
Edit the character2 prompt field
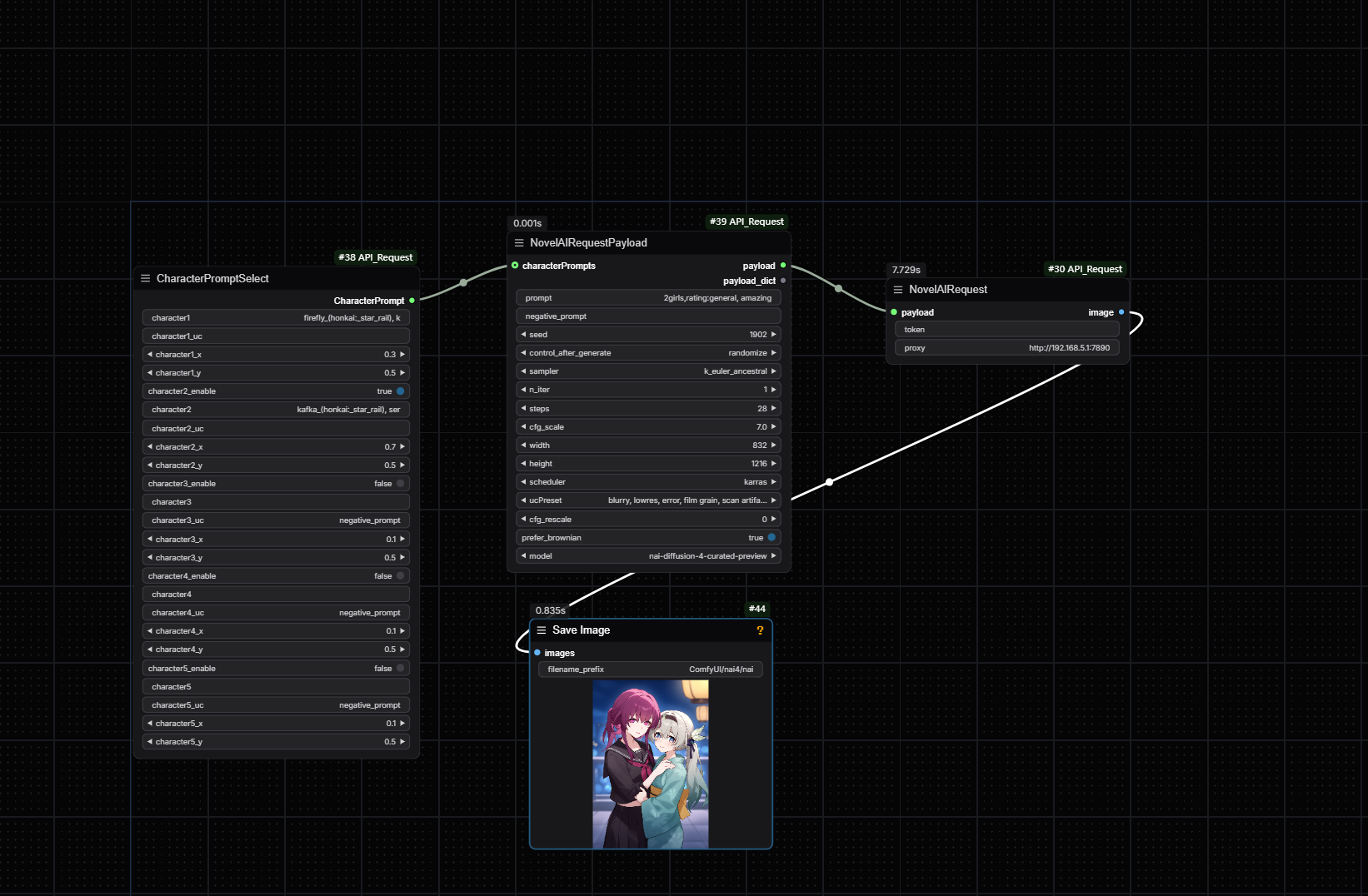coord(276,410)
